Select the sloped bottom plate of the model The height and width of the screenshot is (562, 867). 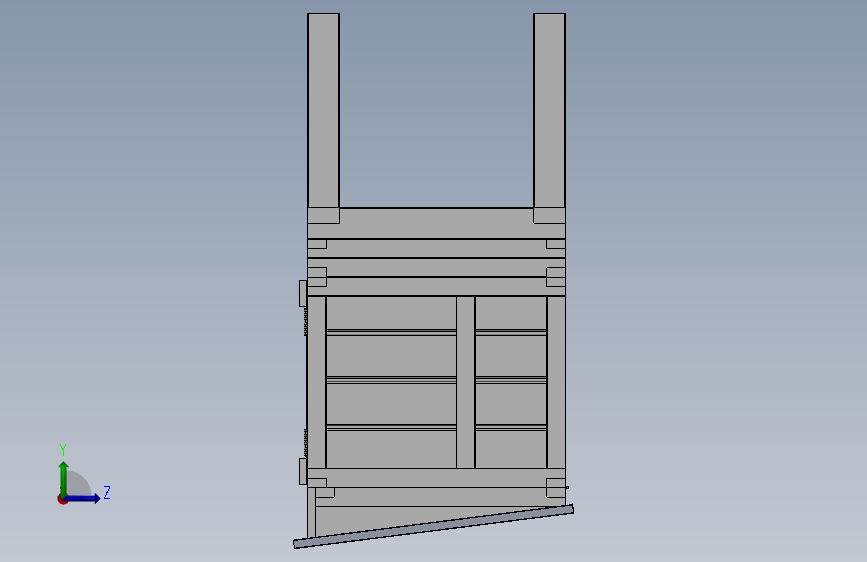tap(434, 526)
